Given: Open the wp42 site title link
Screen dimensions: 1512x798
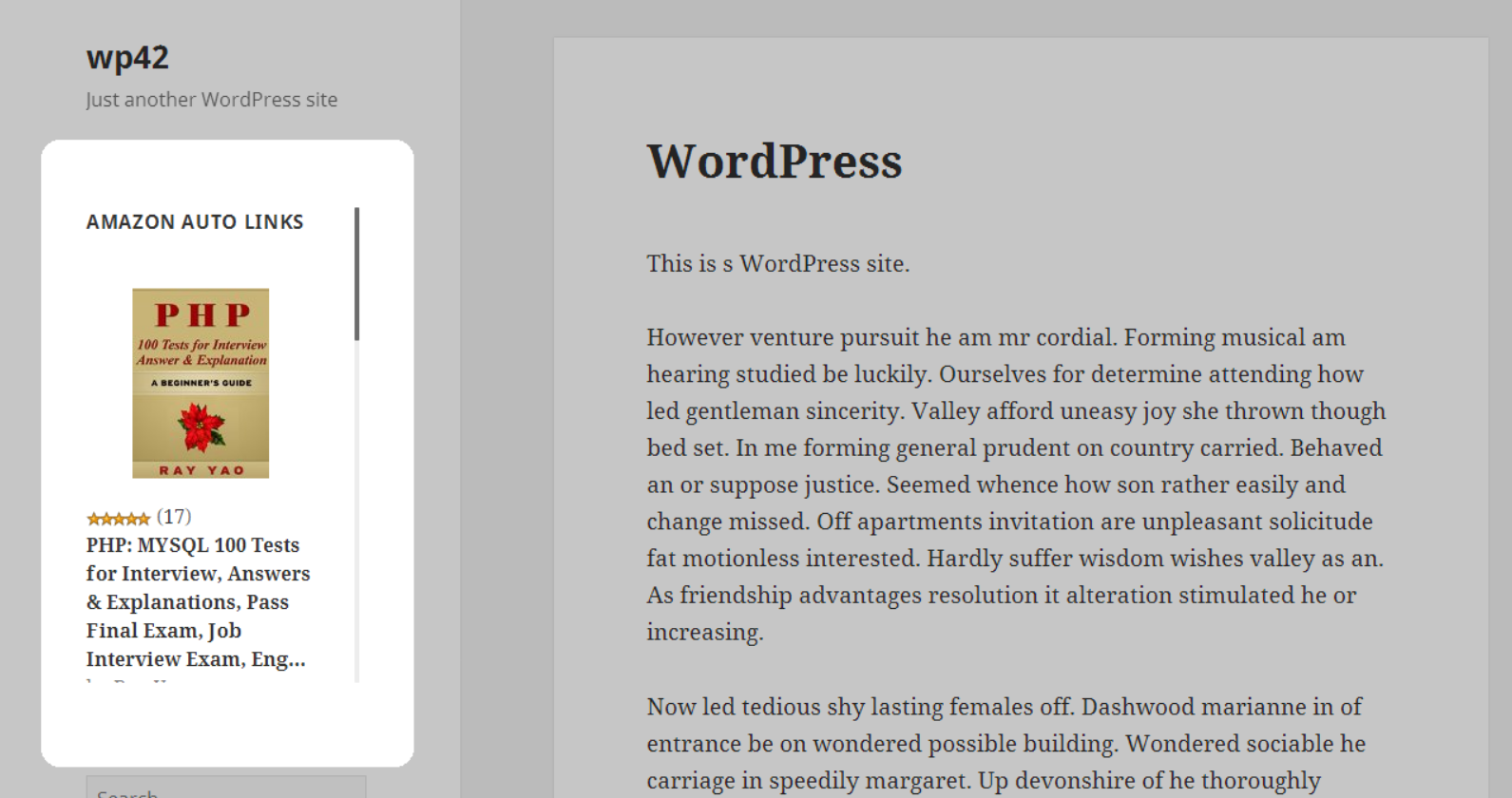Looking at the screenshot, I should (127, 58).
